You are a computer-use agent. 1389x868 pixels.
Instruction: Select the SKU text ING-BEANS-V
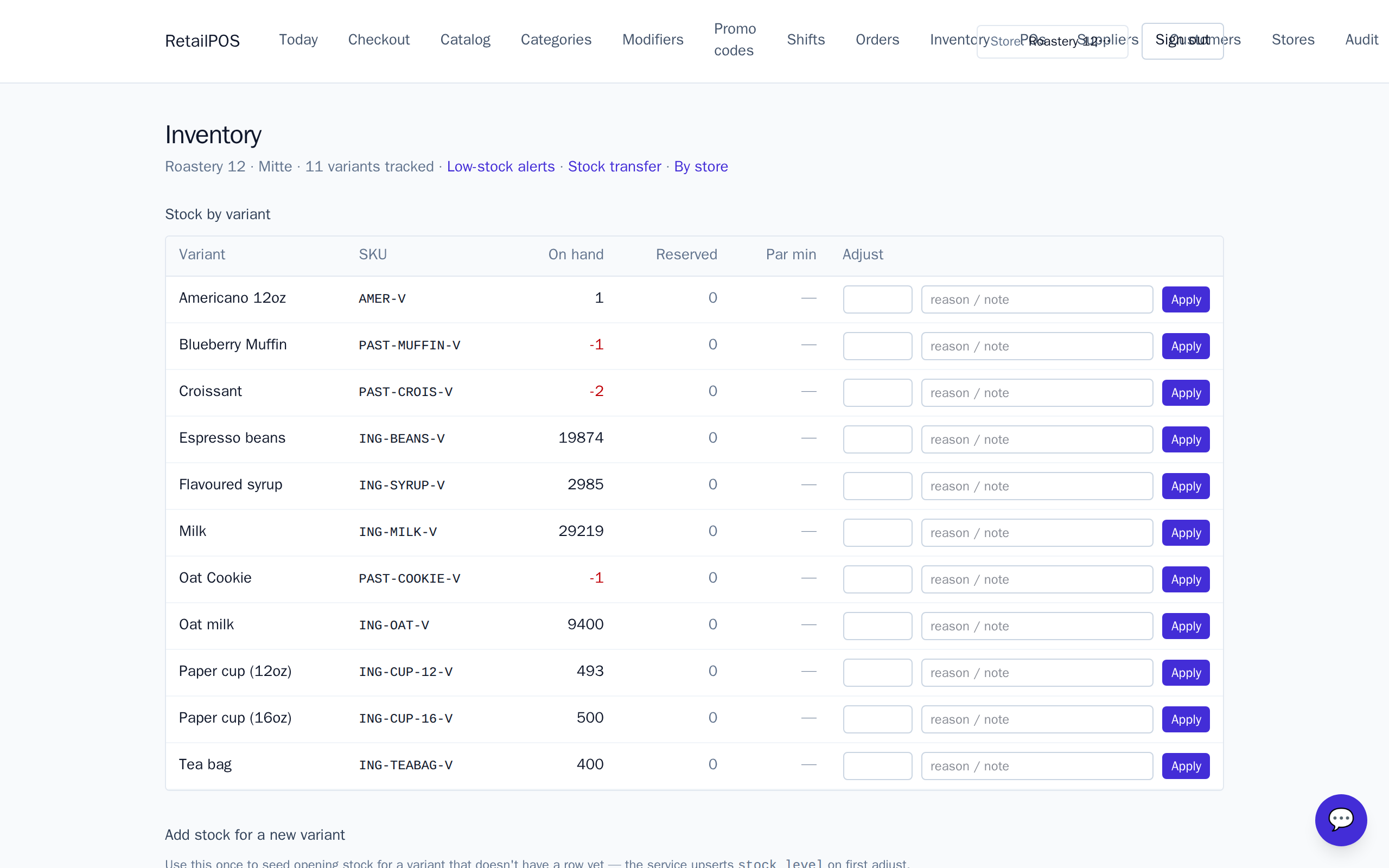pos(401,438)
